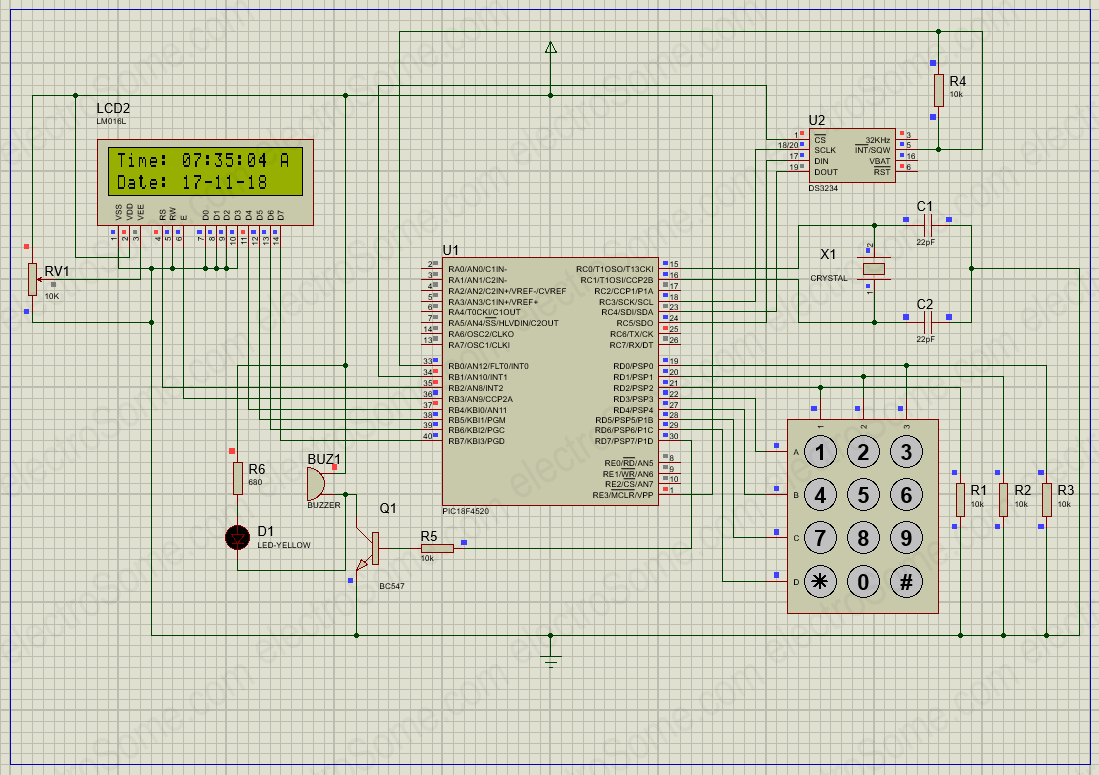Select the crystal oscillator X1
The width and height of the screenshot is (1099, 775).
(874, 270)
